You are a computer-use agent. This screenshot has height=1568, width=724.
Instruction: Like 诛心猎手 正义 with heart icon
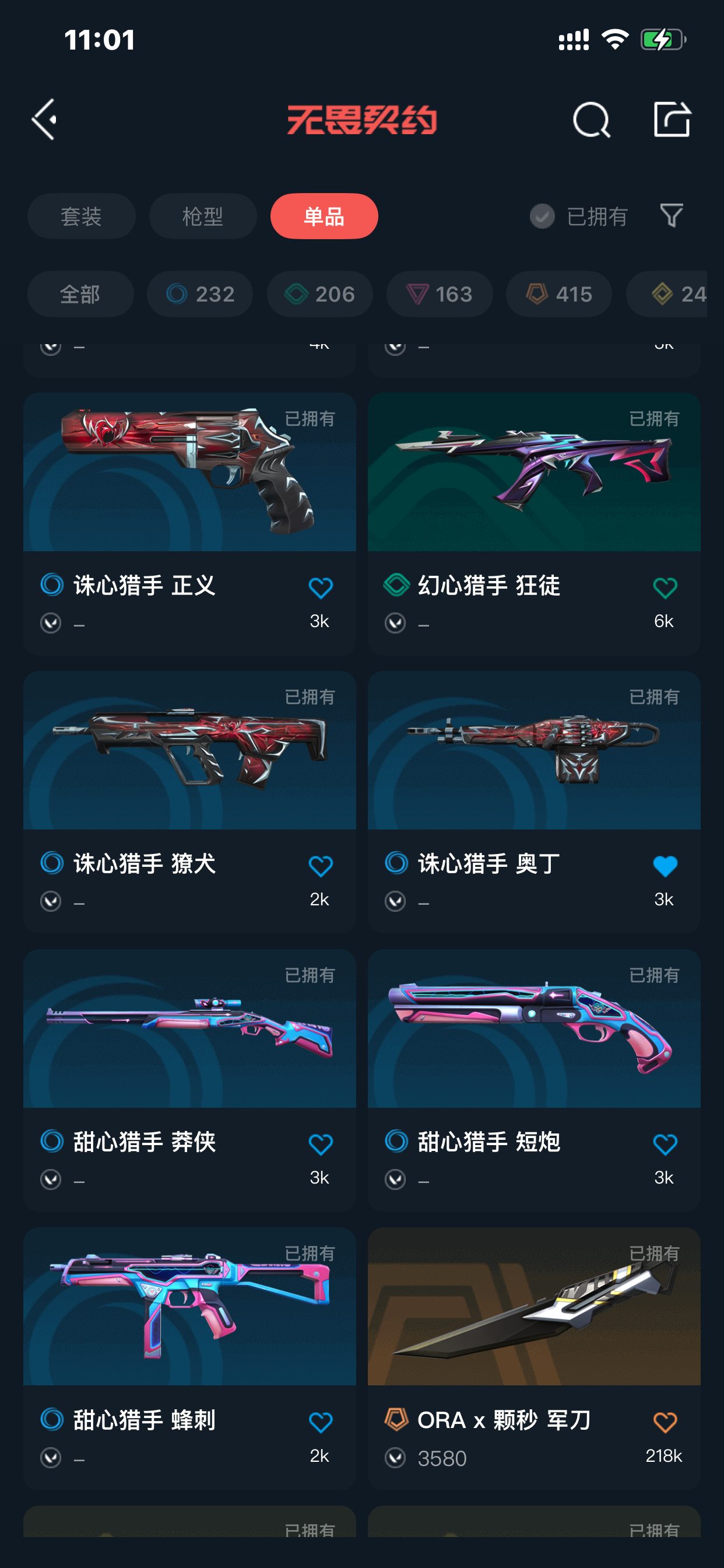pyautogui.click(x=321, y=587)
